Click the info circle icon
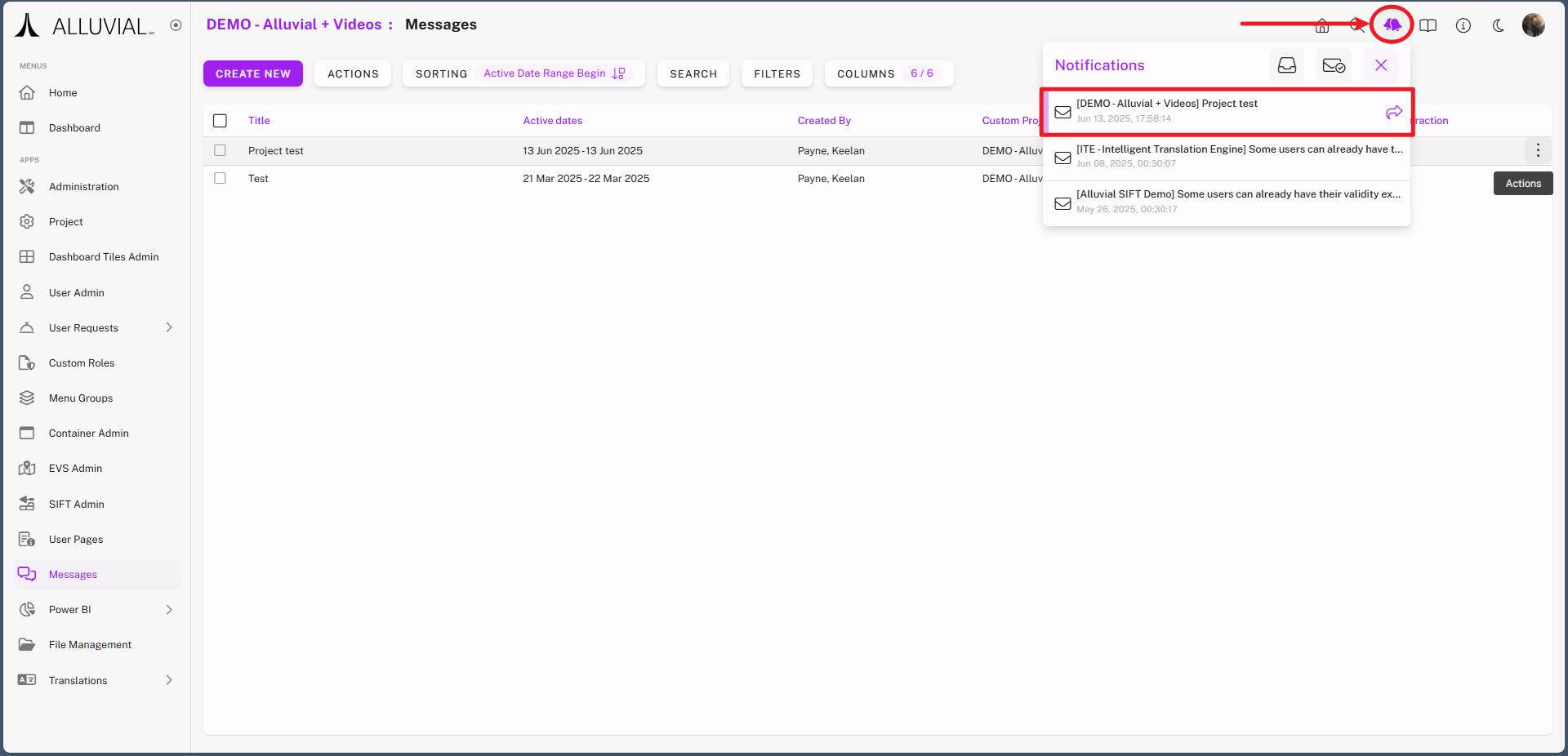1568x756 pixels. pos(1463,25)
